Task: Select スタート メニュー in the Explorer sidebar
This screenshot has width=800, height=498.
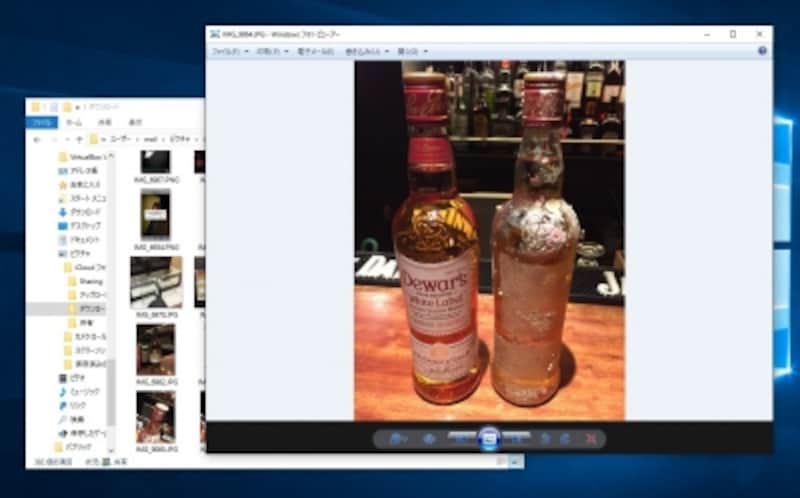Action: coord(82,198)
